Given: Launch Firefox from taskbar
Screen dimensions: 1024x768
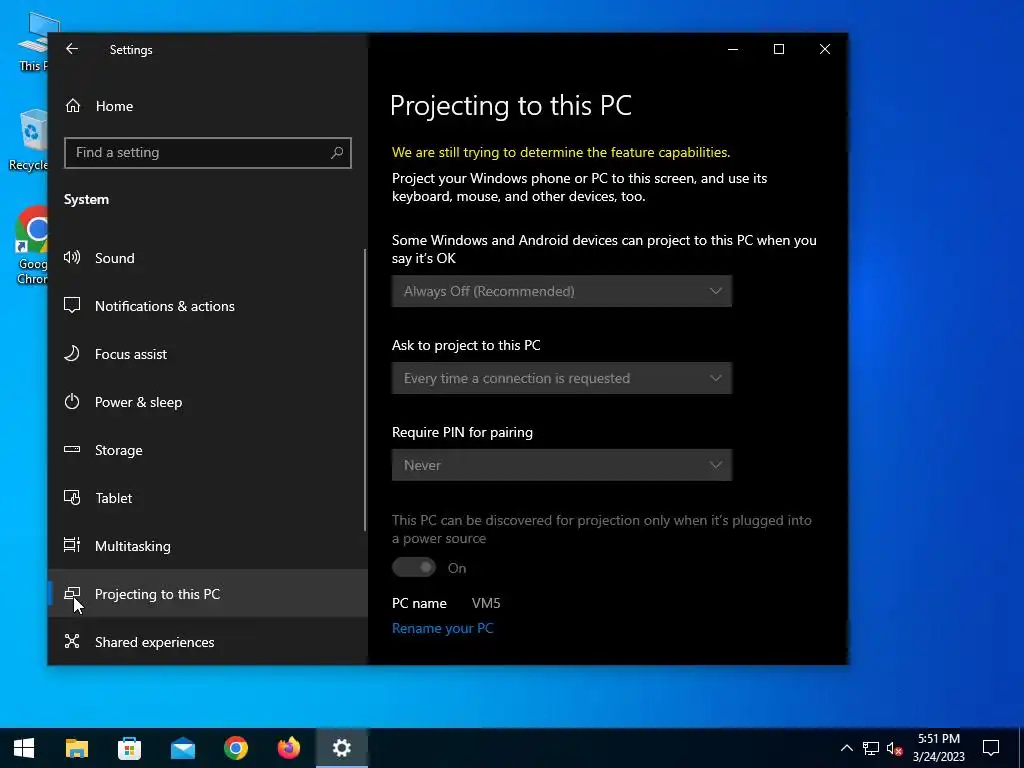Looking at the screenshot, I should [289, 748].
